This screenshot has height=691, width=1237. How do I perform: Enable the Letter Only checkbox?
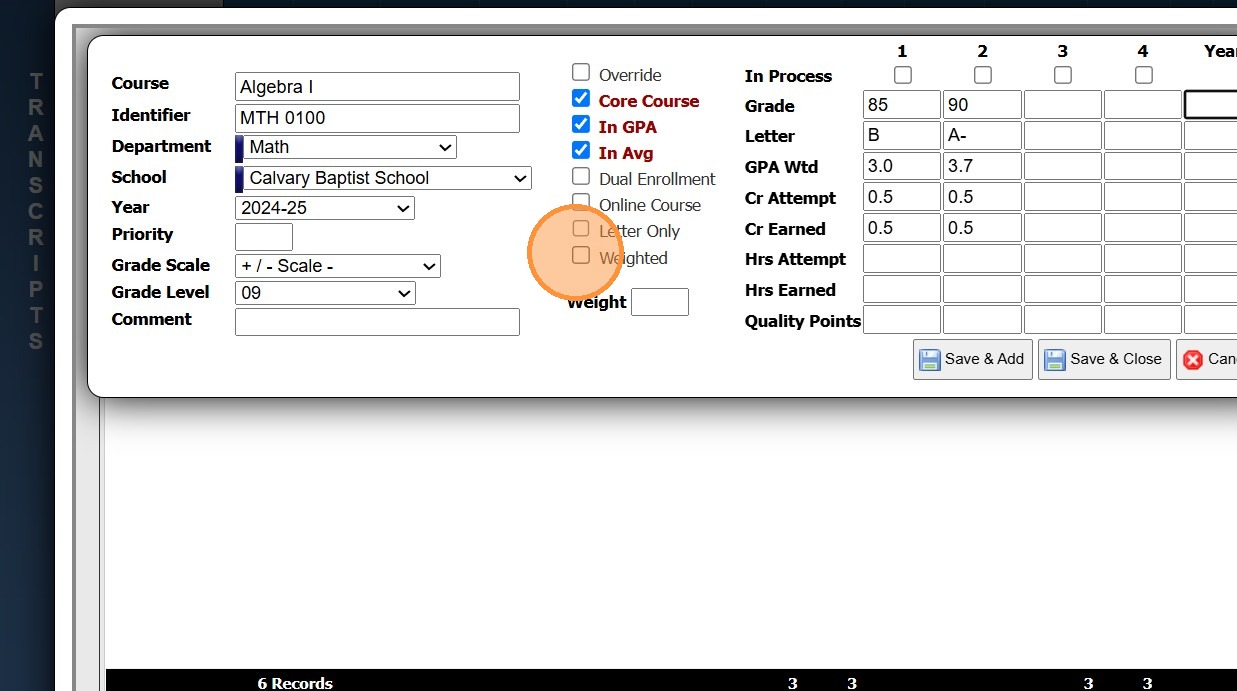(581, 229)
